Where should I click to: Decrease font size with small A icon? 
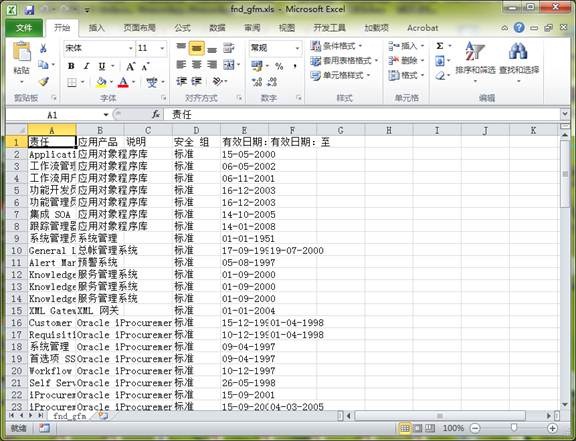[x=145, y=67]
